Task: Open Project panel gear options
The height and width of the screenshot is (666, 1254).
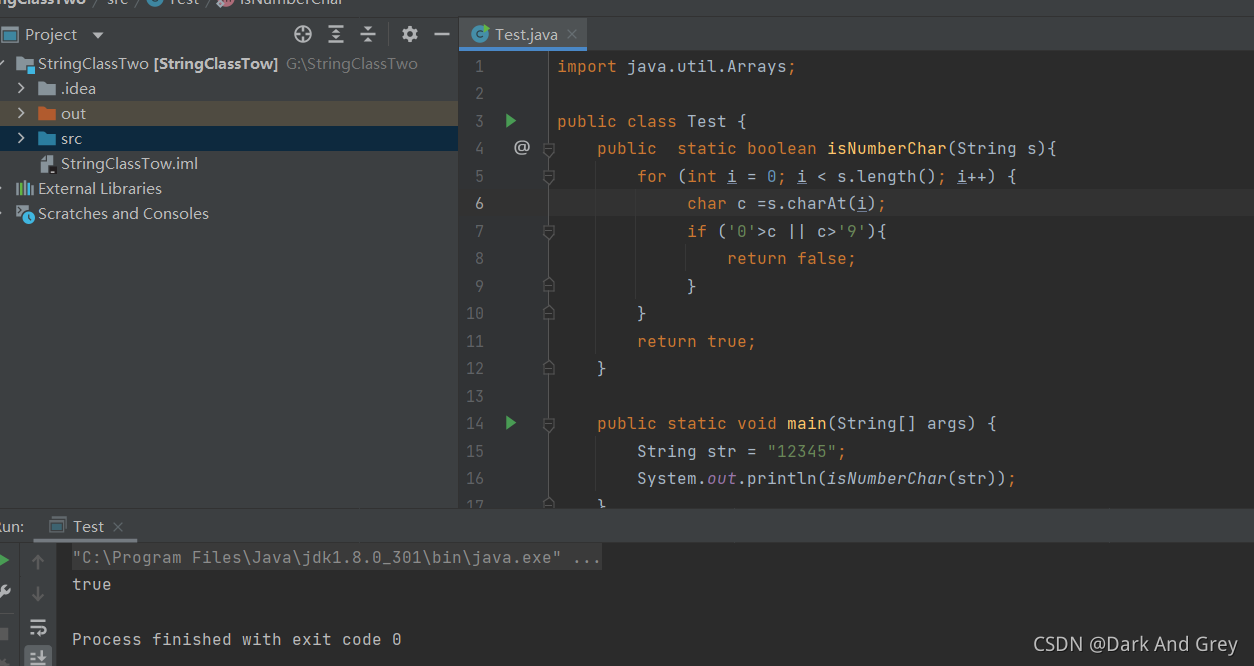Action: tap(410, 34)
